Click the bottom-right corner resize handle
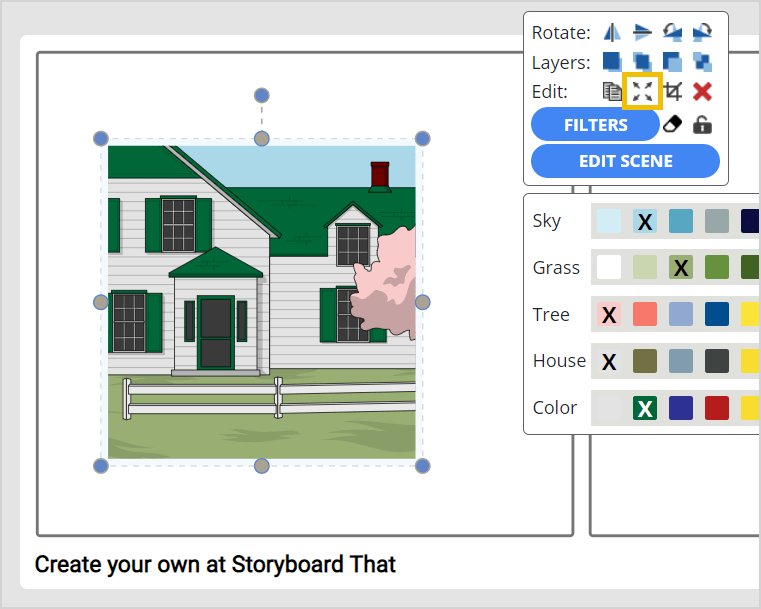 (x=423, y=466)
